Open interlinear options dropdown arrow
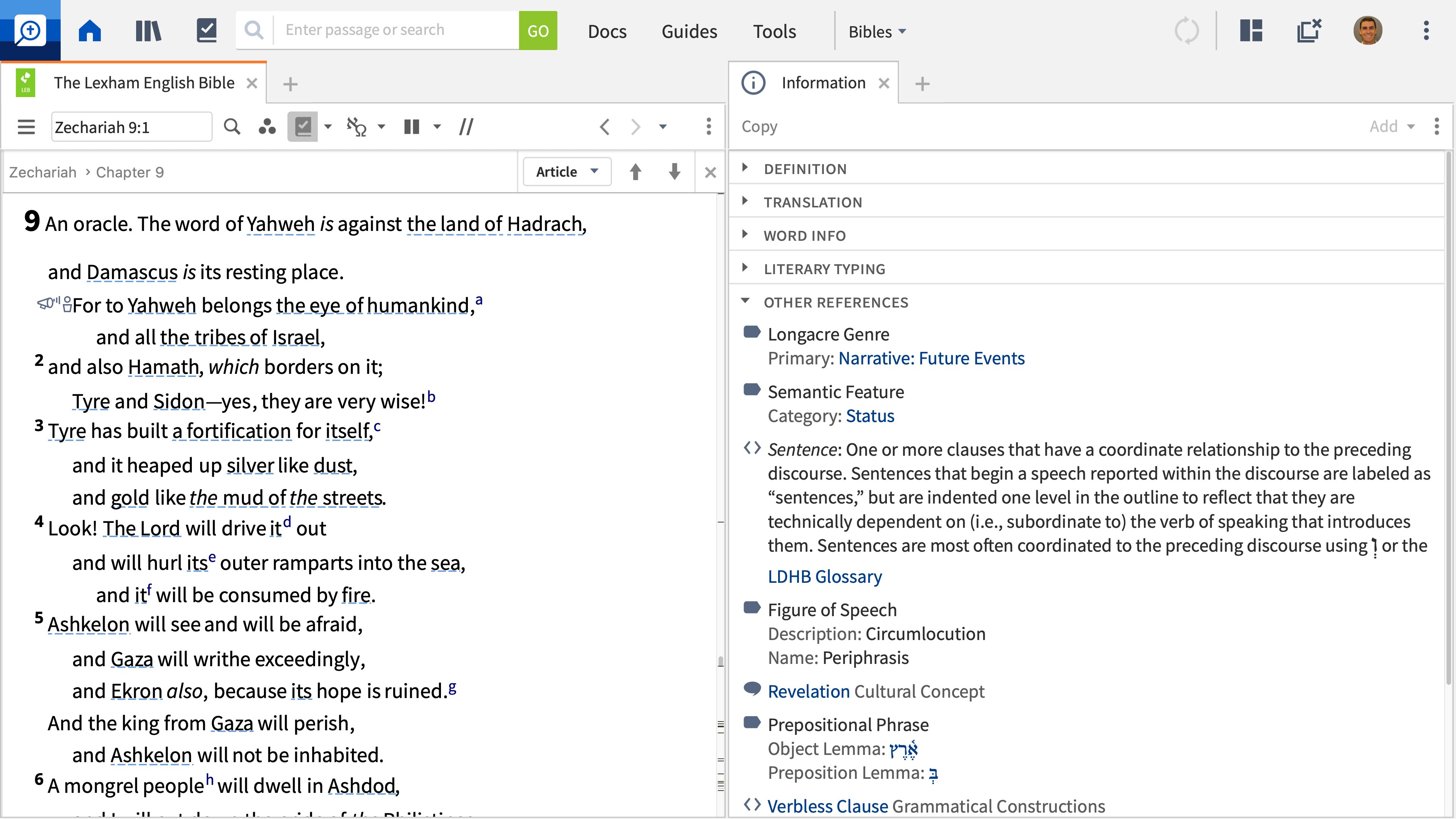Image resolution: width=1456 pixels, height=819 pixels. tap(381, 127)
